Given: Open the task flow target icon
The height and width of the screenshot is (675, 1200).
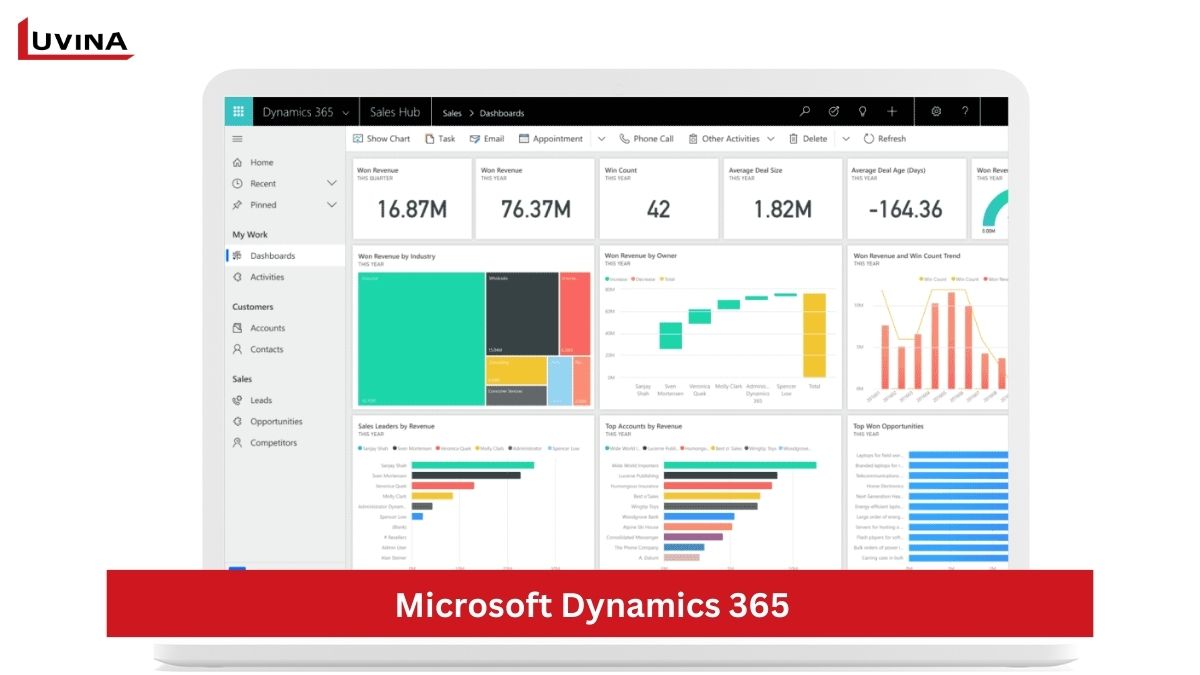Looking at the screenshot, I should click(834, 112).
